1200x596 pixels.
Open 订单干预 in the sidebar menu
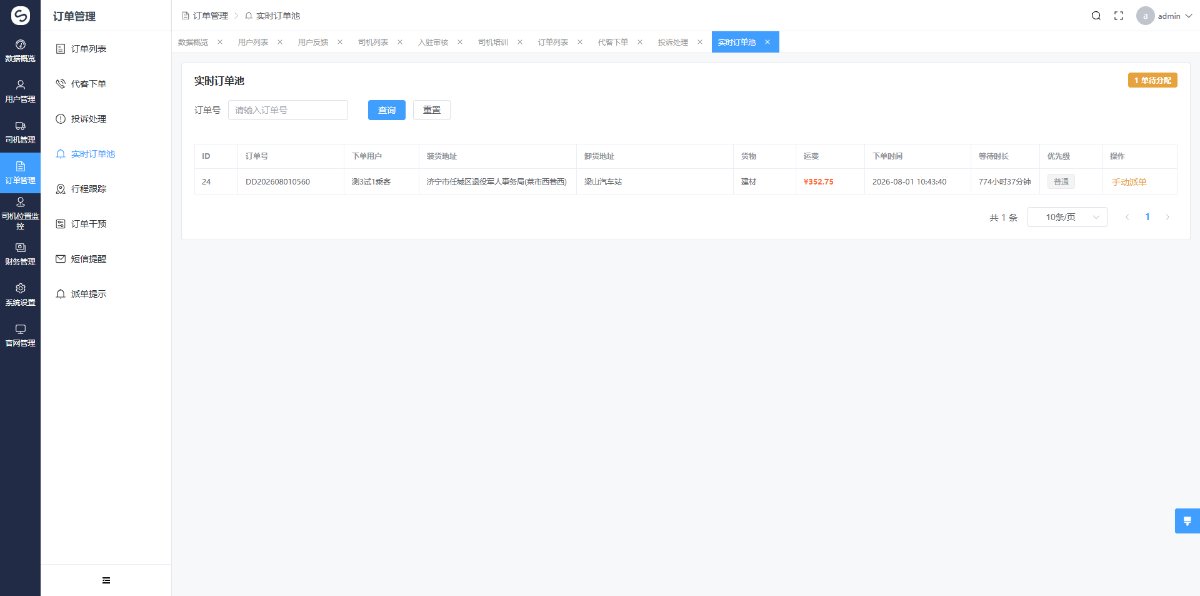click(106, 224)
